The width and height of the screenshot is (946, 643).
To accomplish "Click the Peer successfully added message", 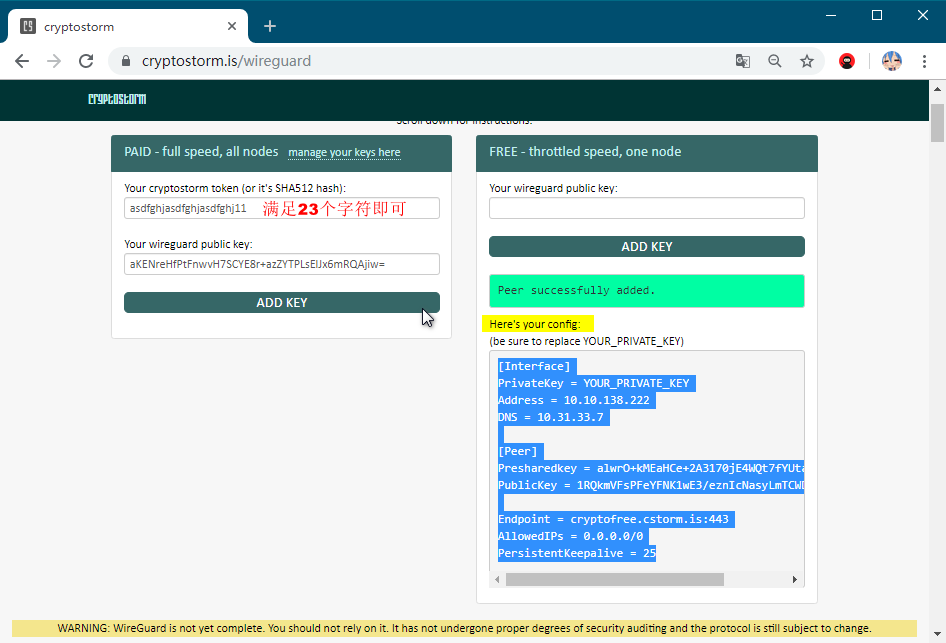I will pos(647,291).
